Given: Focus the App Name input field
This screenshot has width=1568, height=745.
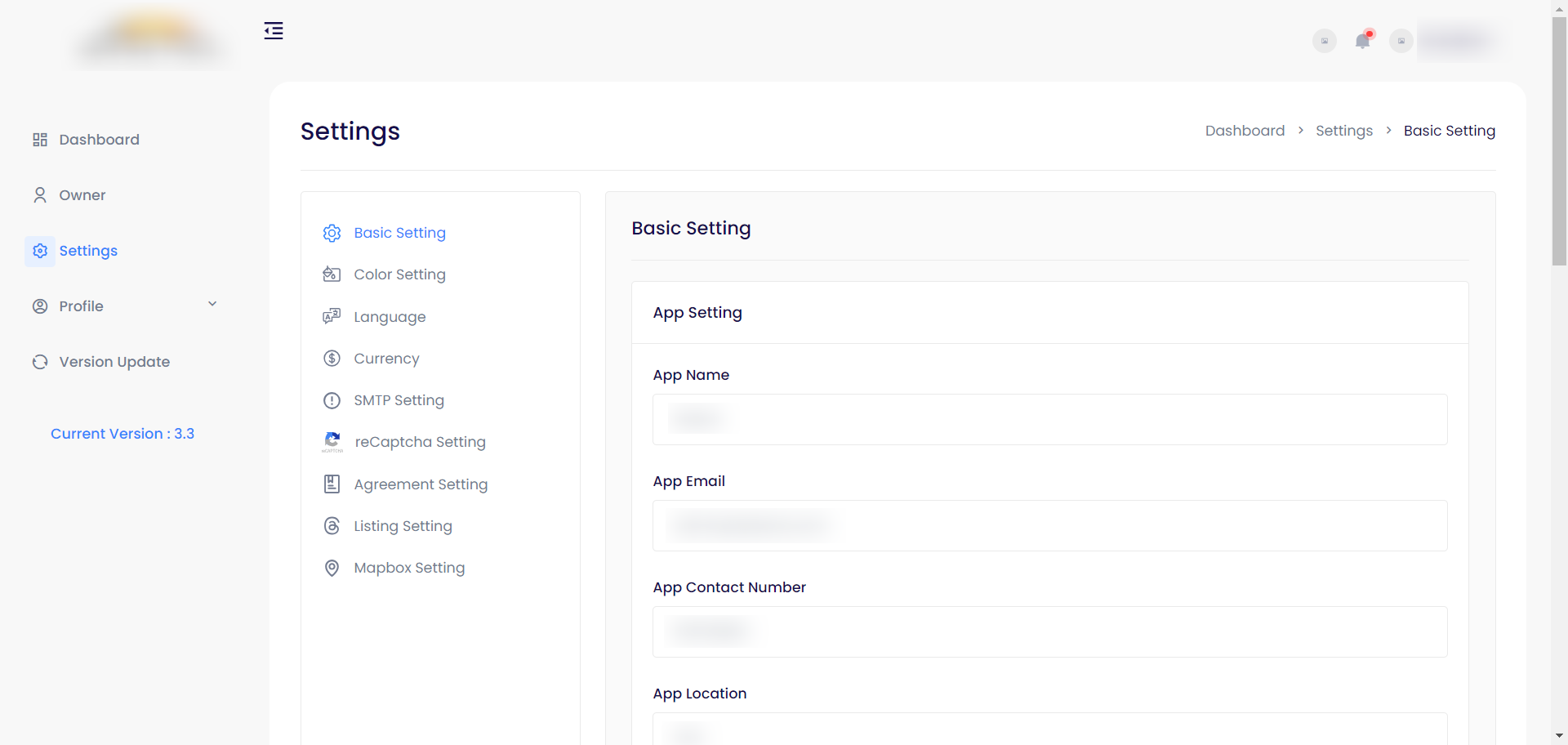Looking at the screenshot, I should 1049,420.
